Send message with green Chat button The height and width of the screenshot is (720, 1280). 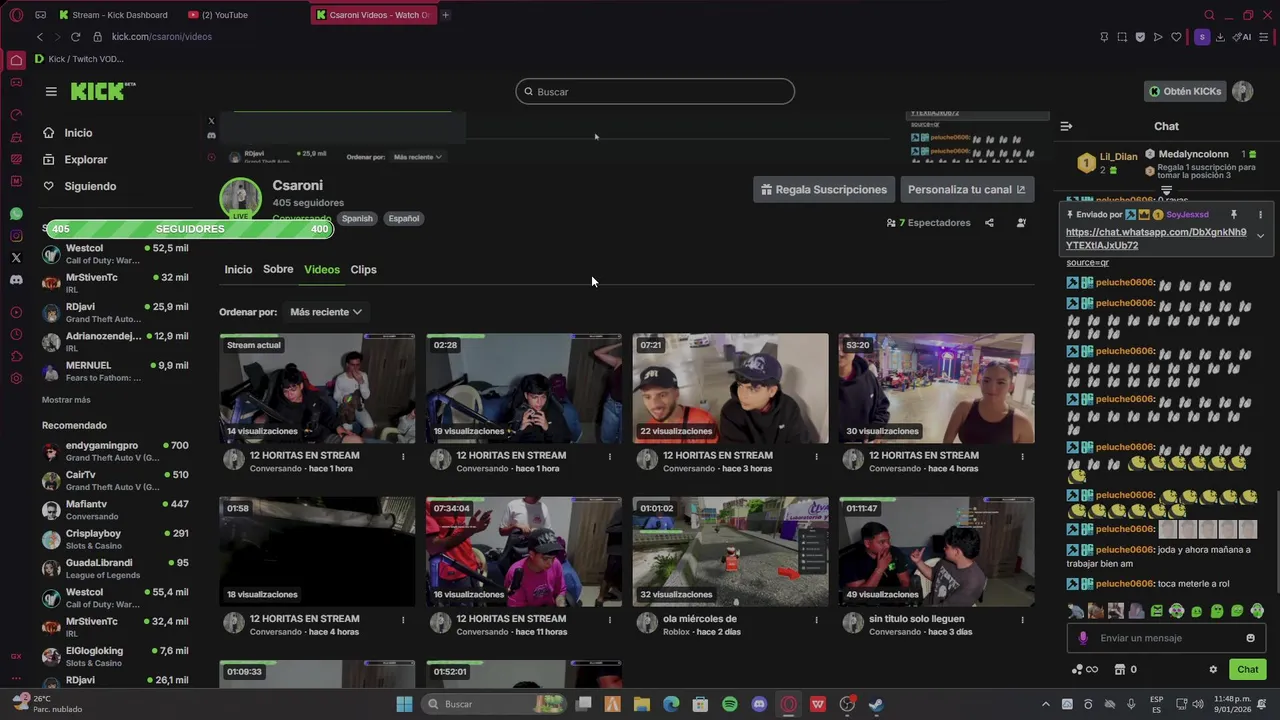(1248, 670)
